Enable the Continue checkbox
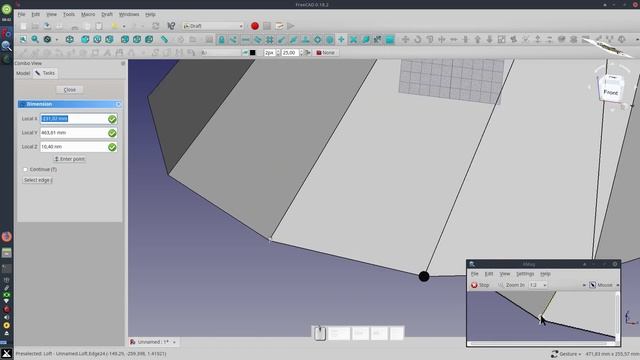This screenshot has height=360, width=640. [x=25, y=169]
